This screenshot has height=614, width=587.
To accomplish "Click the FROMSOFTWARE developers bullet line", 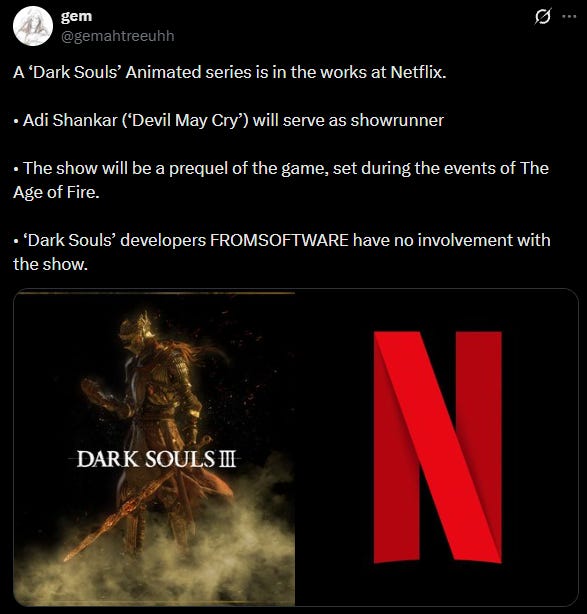I will click(x=282, y=240).
